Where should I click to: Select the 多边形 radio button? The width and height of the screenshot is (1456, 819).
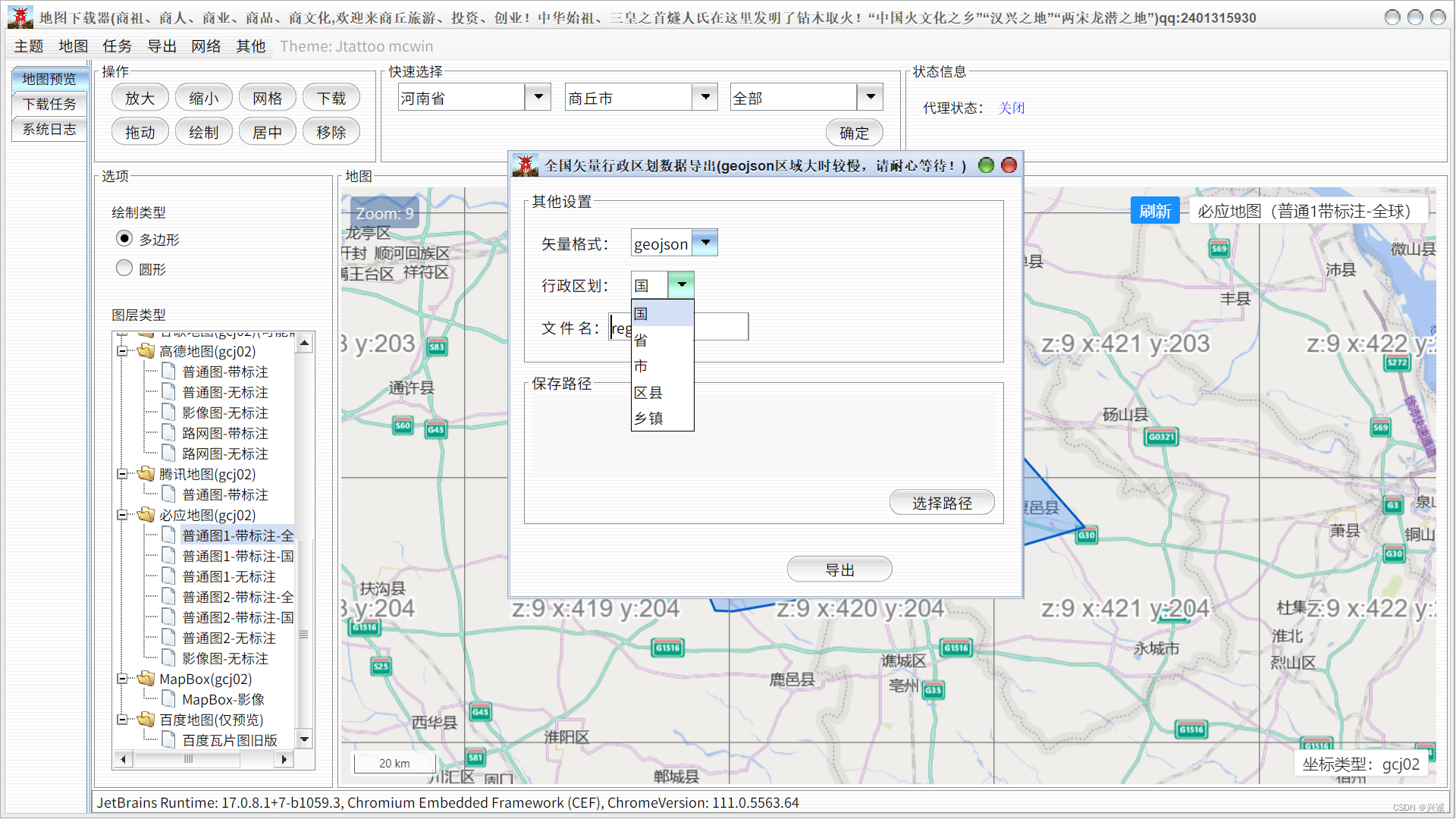coord(124,239)
